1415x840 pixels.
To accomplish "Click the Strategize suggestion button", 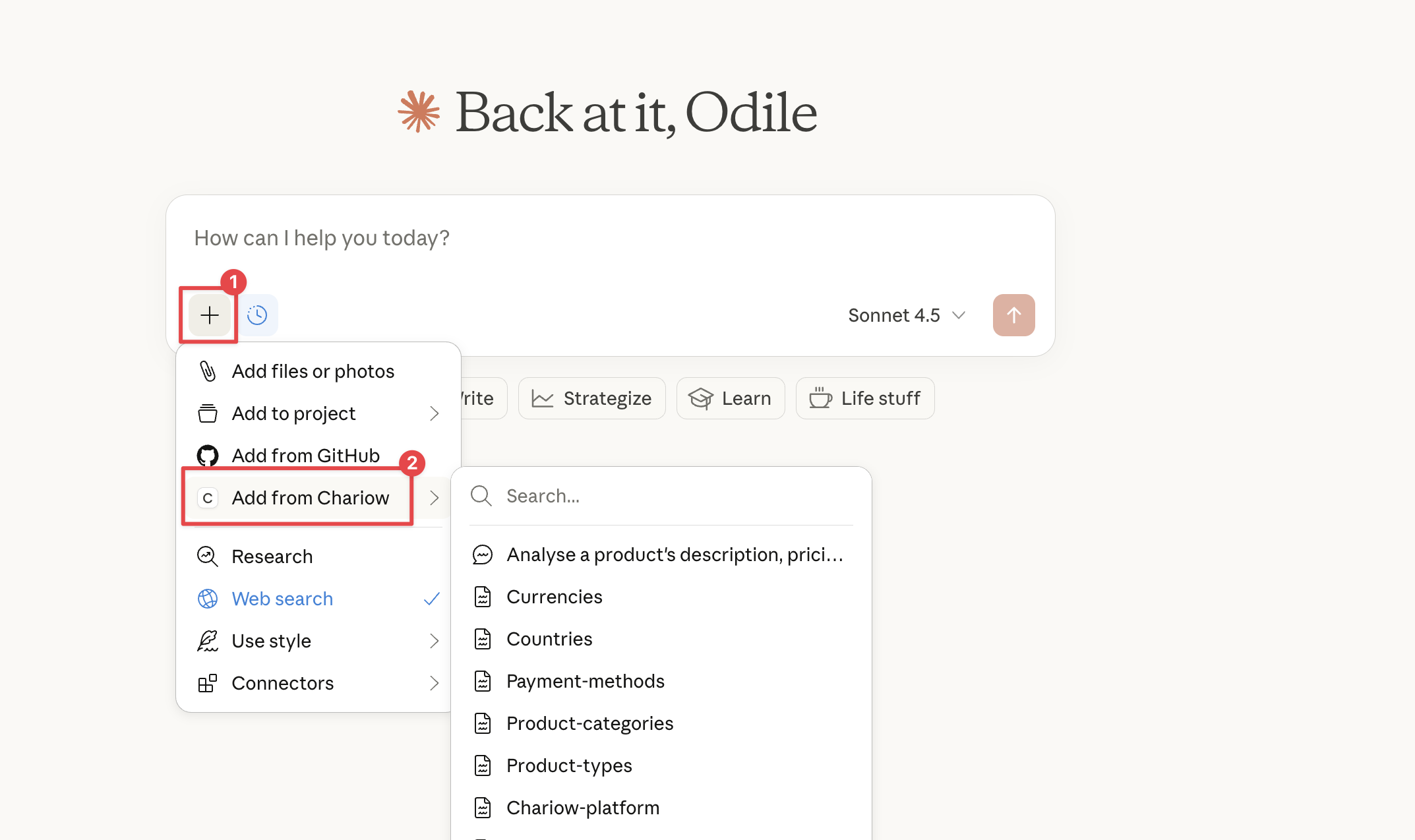I will click(x=592, y=398).
